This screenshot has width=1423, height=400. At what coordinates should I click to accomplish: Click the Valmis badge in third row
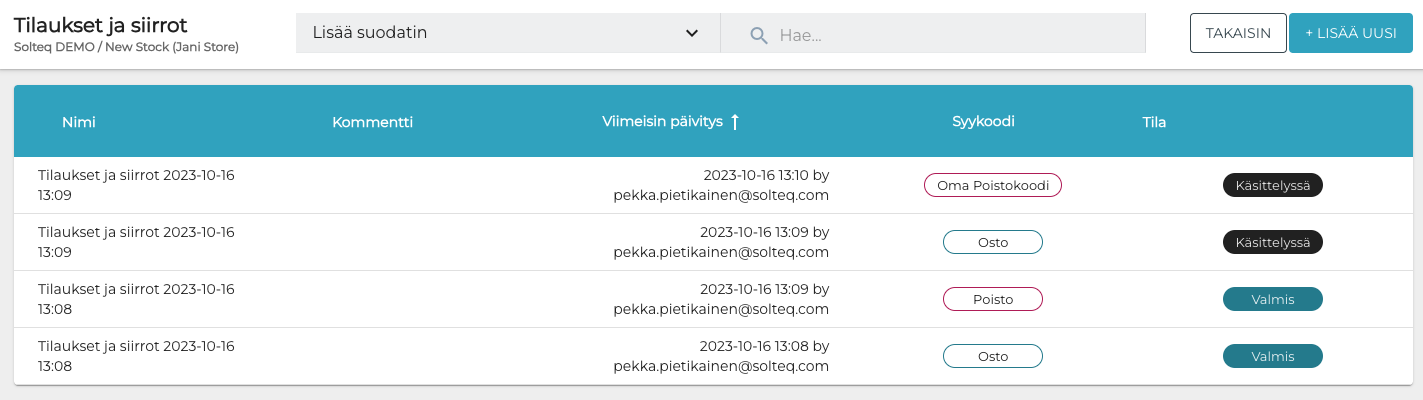[x=1272, y=299]
